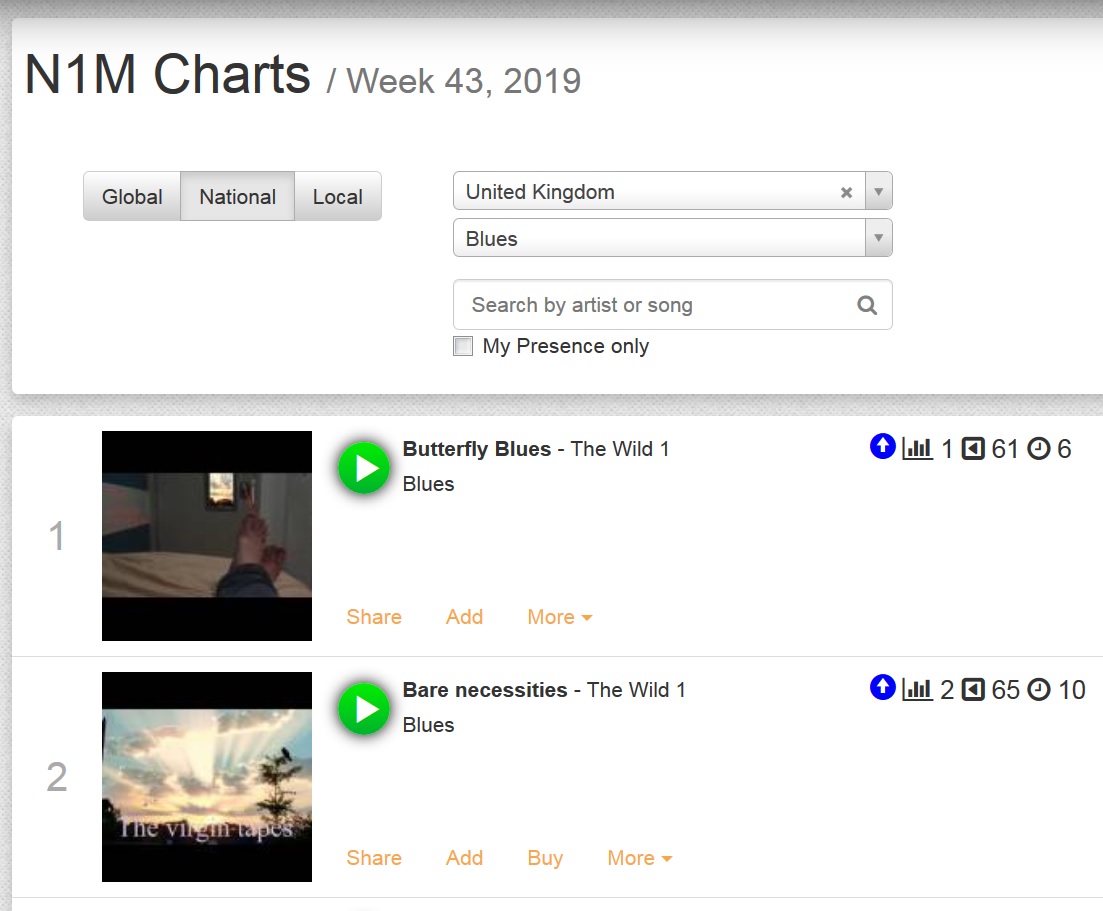Switch to the Global charts tab
The width and height of the screenshot is (1103, 911).
[132, 196]
